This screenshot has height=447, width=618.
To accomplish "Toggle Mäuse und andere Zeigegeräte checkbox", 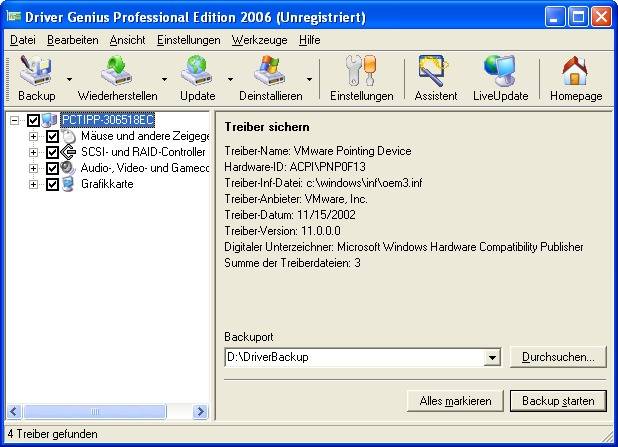I will 52,136.
